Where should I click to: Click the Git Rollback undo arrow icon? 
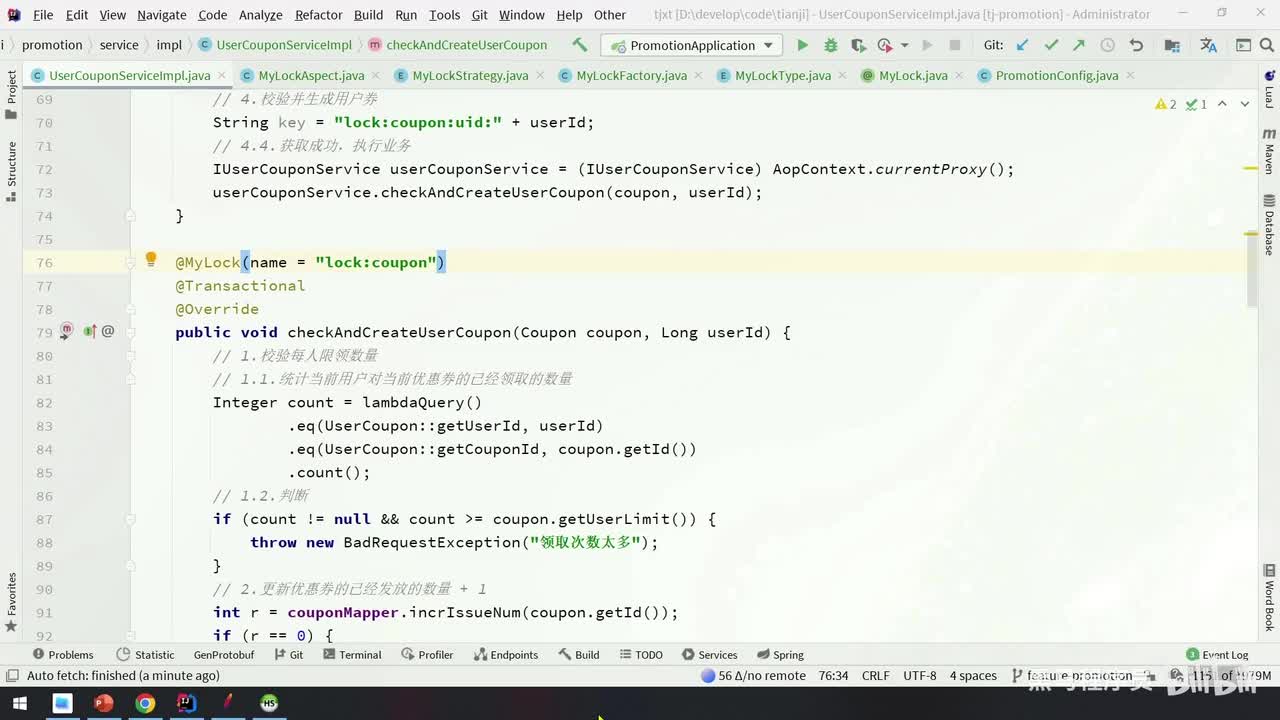[x=1136, y=45]
